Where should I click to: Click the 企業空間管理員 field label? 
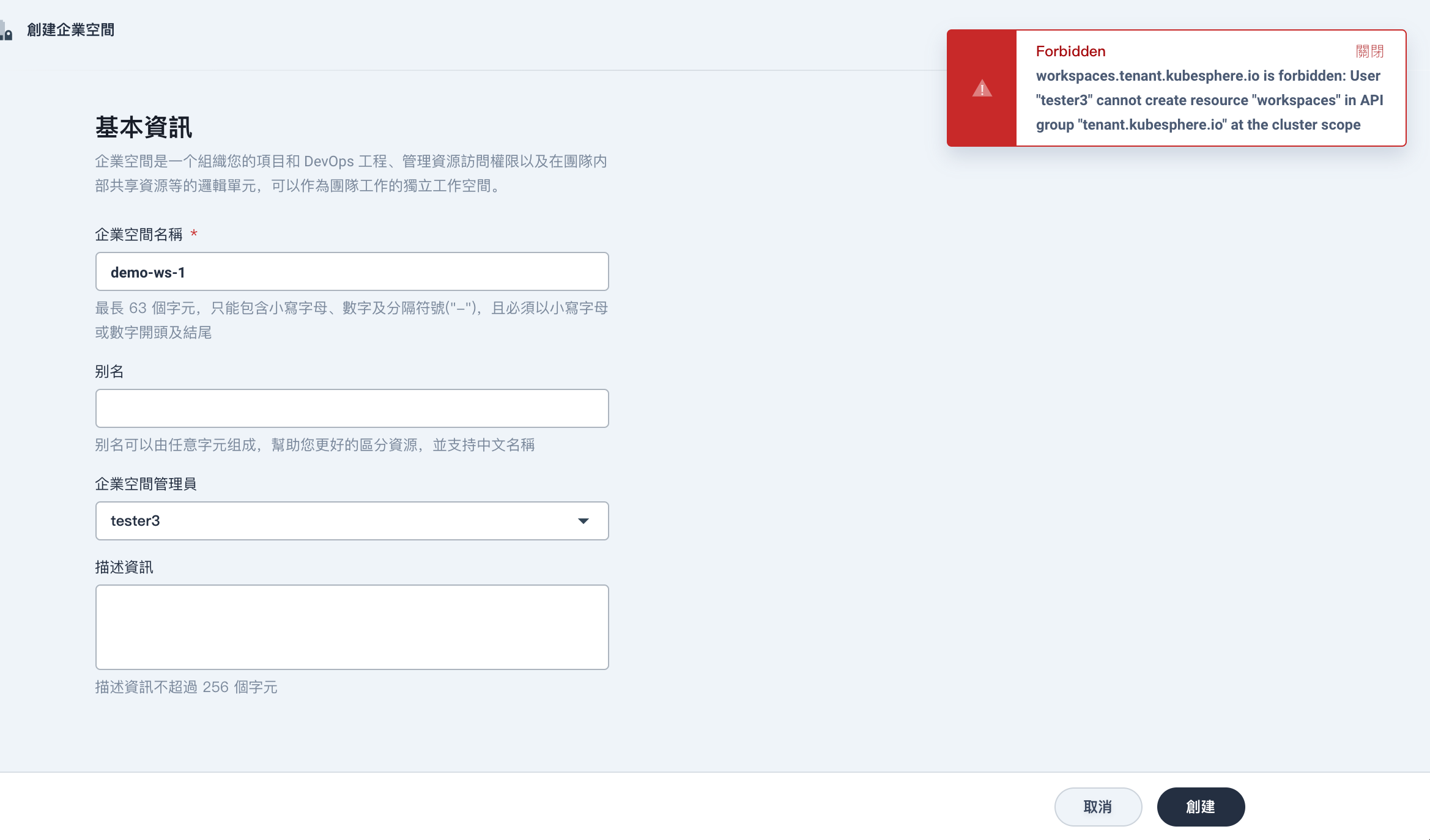point(146,484)
